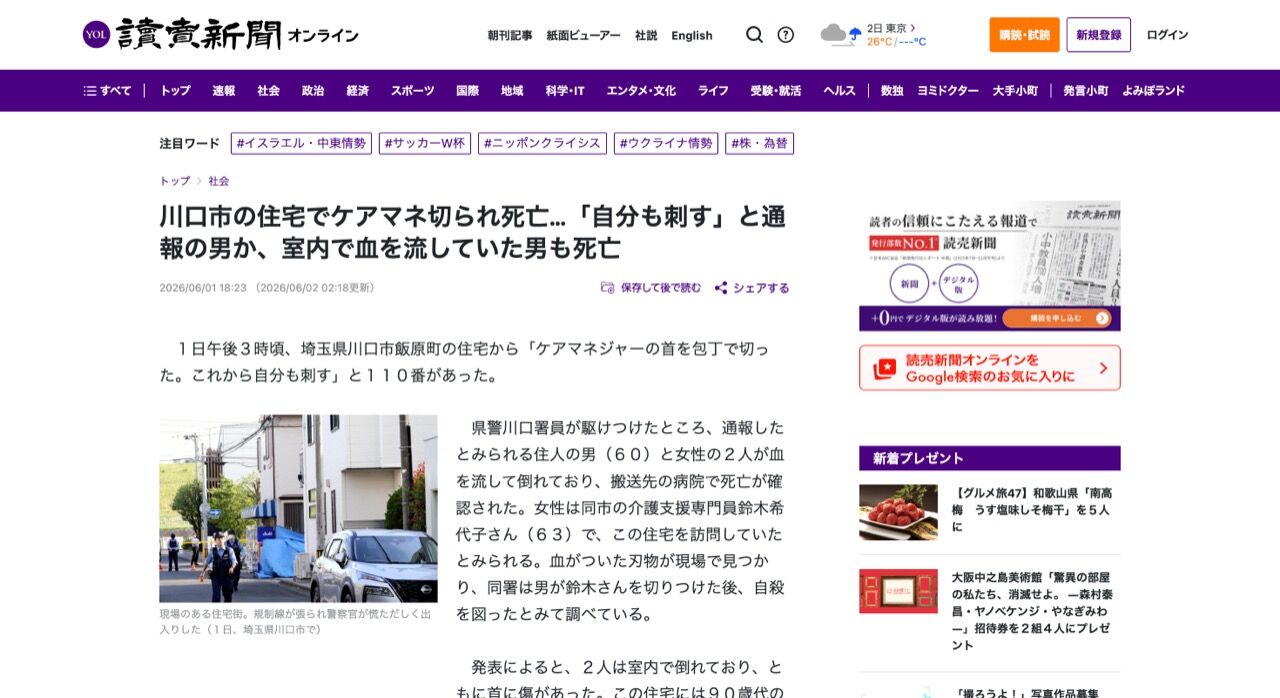Image resolution: width=1280 pixels, height=698 pixels.
Task: Select the 社会 navigation tab
Action: (268, 91)
